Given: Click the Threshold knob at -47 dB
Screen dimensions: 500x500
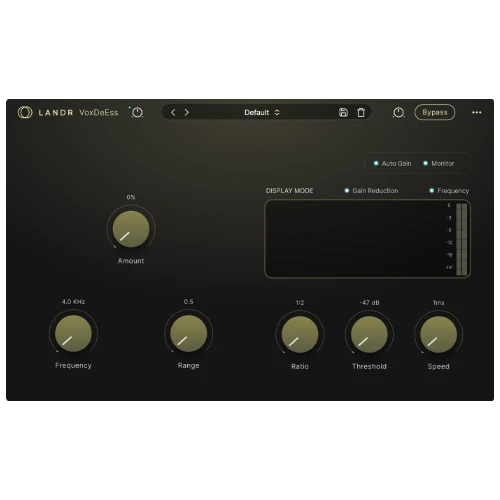Looking at the screenshot, I should pyautogui.click(x=369, y=335).
